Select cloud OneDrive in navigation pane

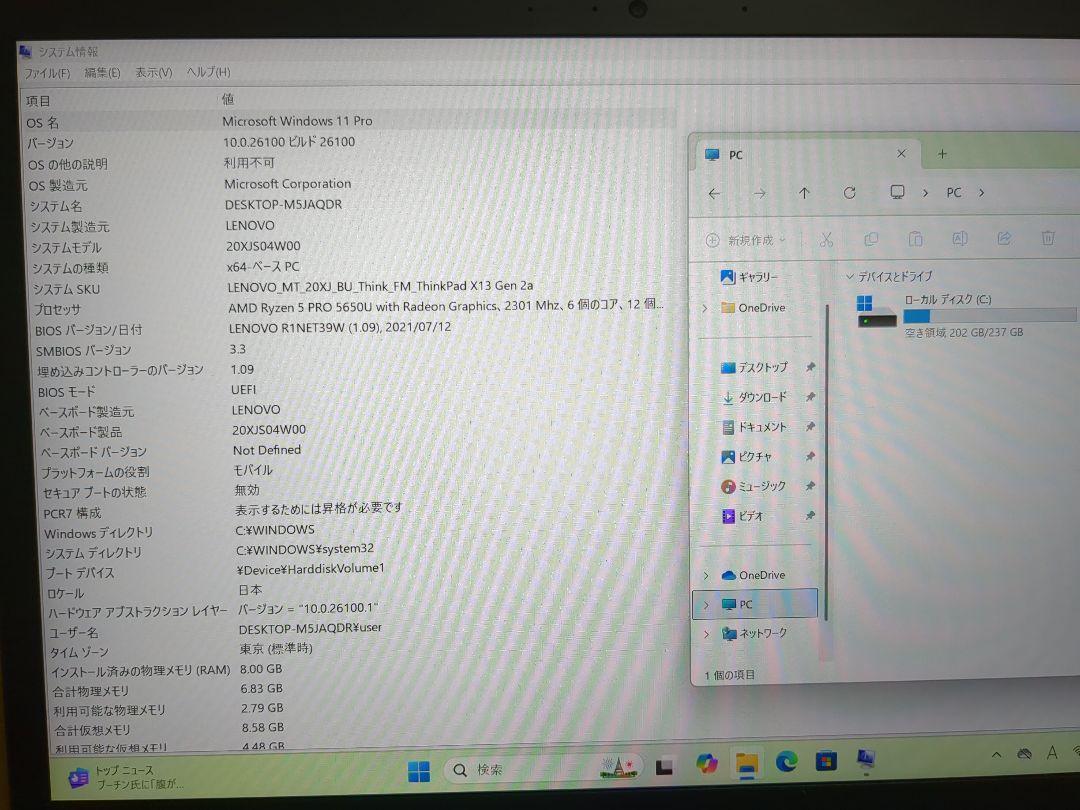point(754,575)
